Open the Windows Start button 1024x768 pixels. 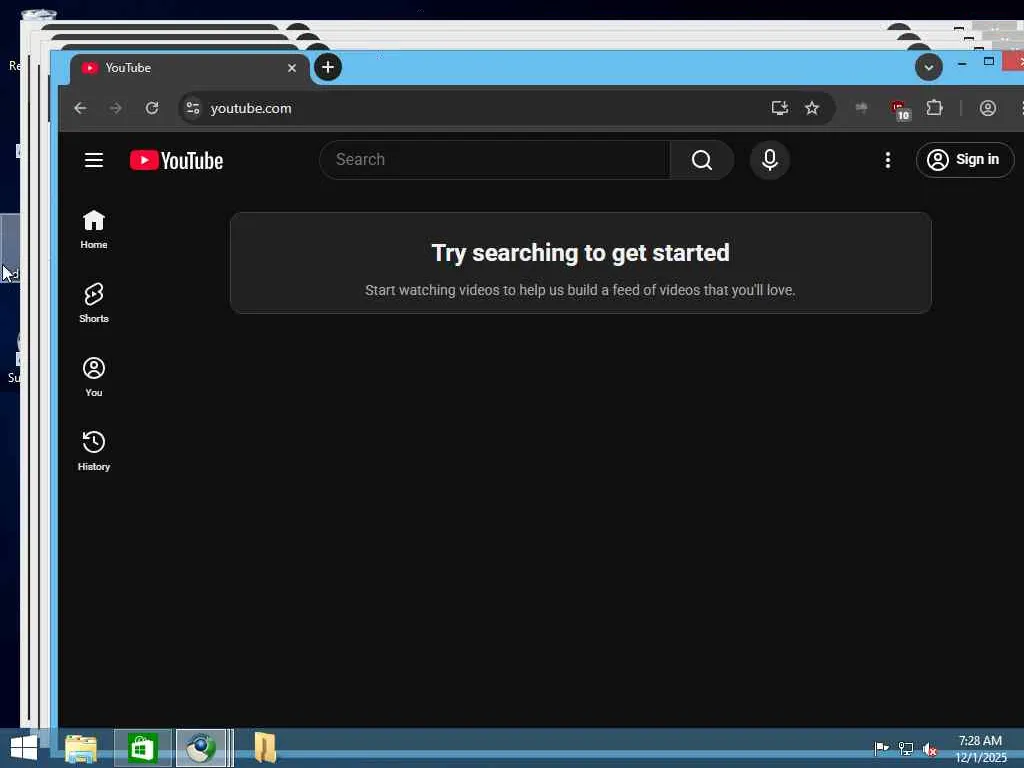click(x=24, y=748)
